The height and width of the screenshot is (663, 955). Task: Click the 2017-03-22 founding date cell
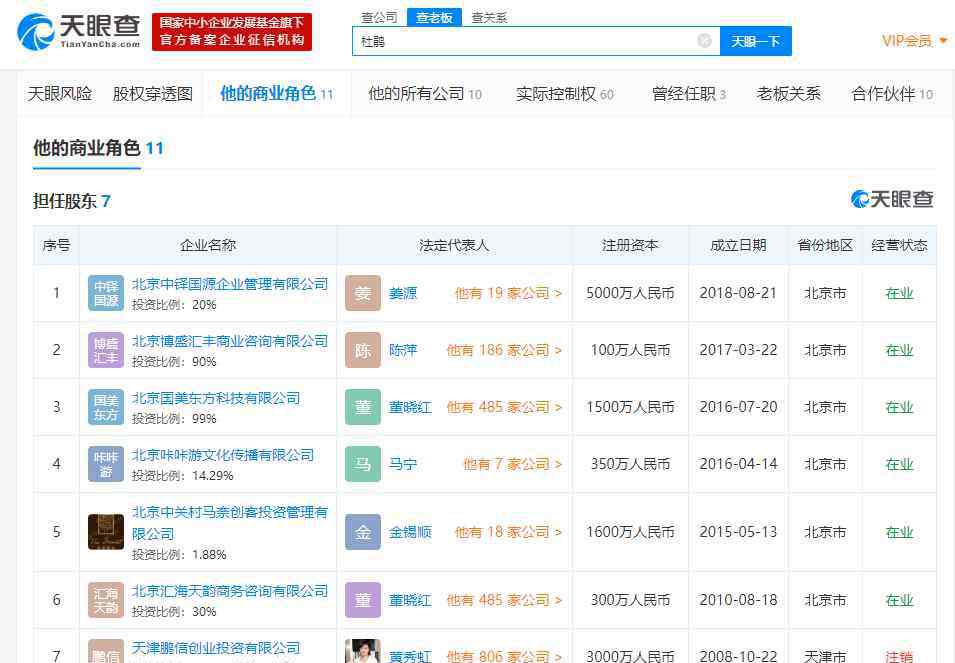738,350
